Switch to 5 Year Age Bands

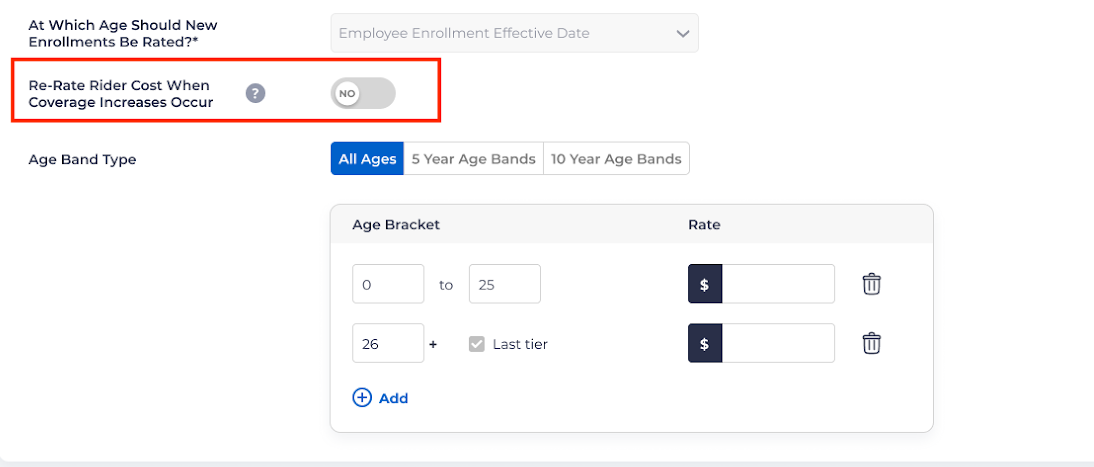point(473,159)
